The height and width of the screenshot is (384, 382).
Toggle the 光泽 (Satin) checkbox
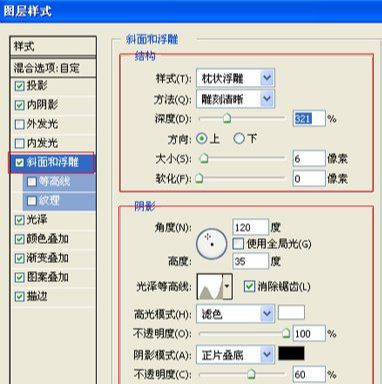coord(20,220)
